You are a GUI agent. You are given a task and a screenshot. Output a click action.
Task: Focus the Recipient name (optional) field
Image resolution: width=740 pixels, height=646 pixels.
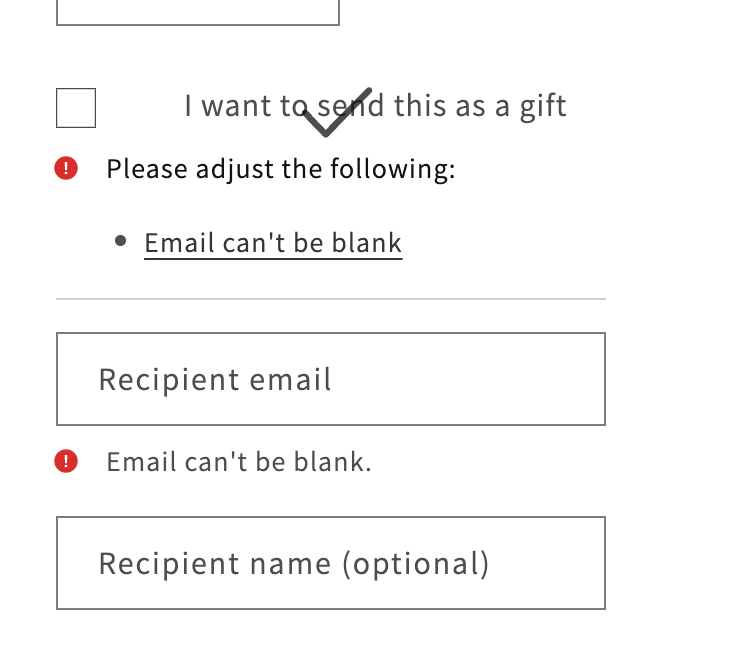pos(330,563)
